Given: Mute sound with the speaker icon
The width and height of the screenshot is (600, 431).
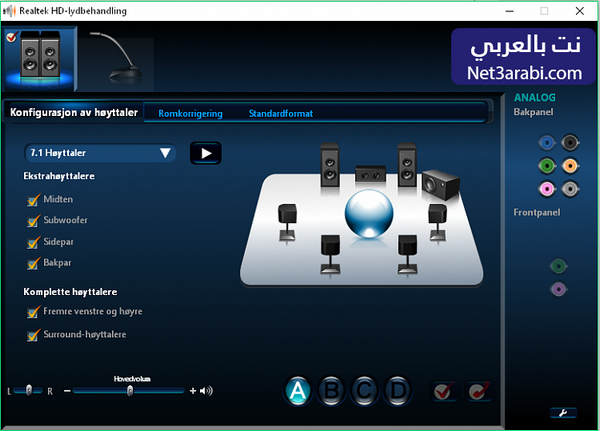Looking at the screenshot, I should [x=206, y=391].
